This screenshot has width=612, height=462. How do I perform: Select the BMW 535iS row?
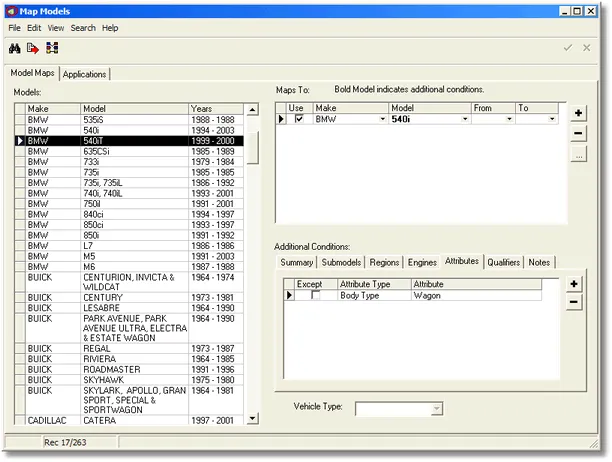129,120
